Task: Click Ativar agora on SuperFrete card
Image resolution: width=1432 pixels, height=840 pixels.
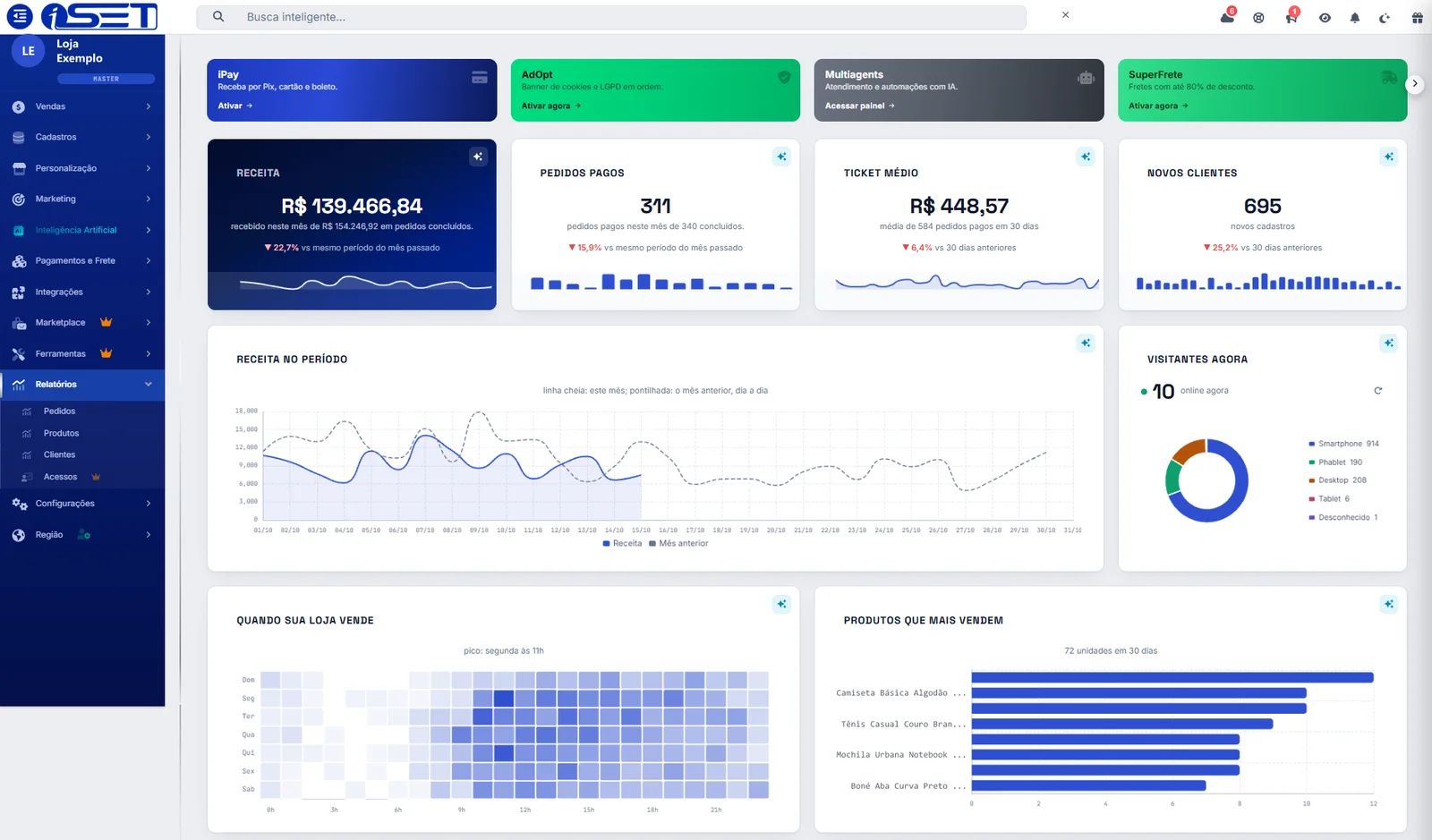Action: coord(1158,106)
